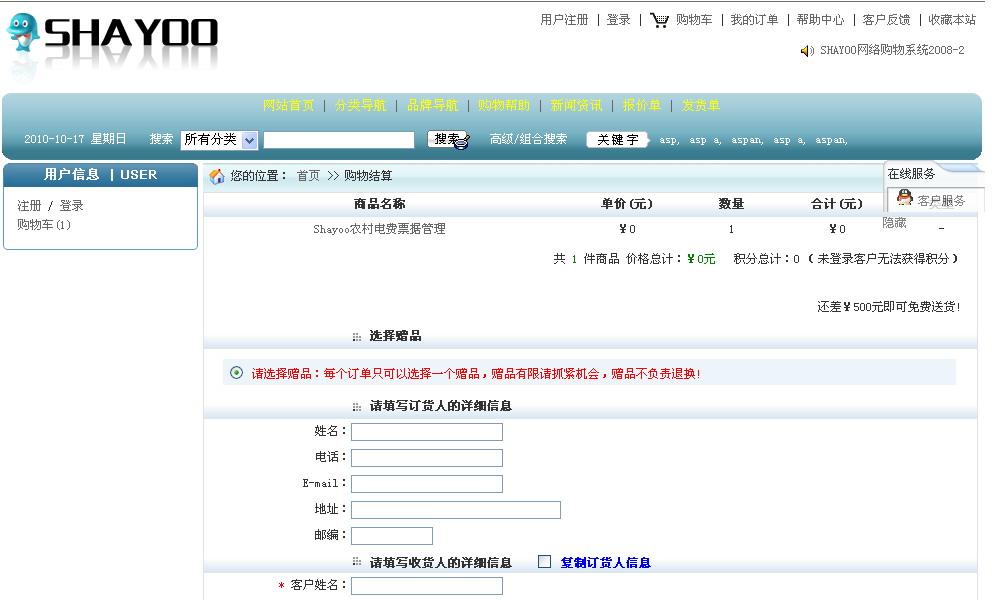This screenshot has height=600, width=995.
Task: Click the speaker announcement icon
Action: (807, 51)
